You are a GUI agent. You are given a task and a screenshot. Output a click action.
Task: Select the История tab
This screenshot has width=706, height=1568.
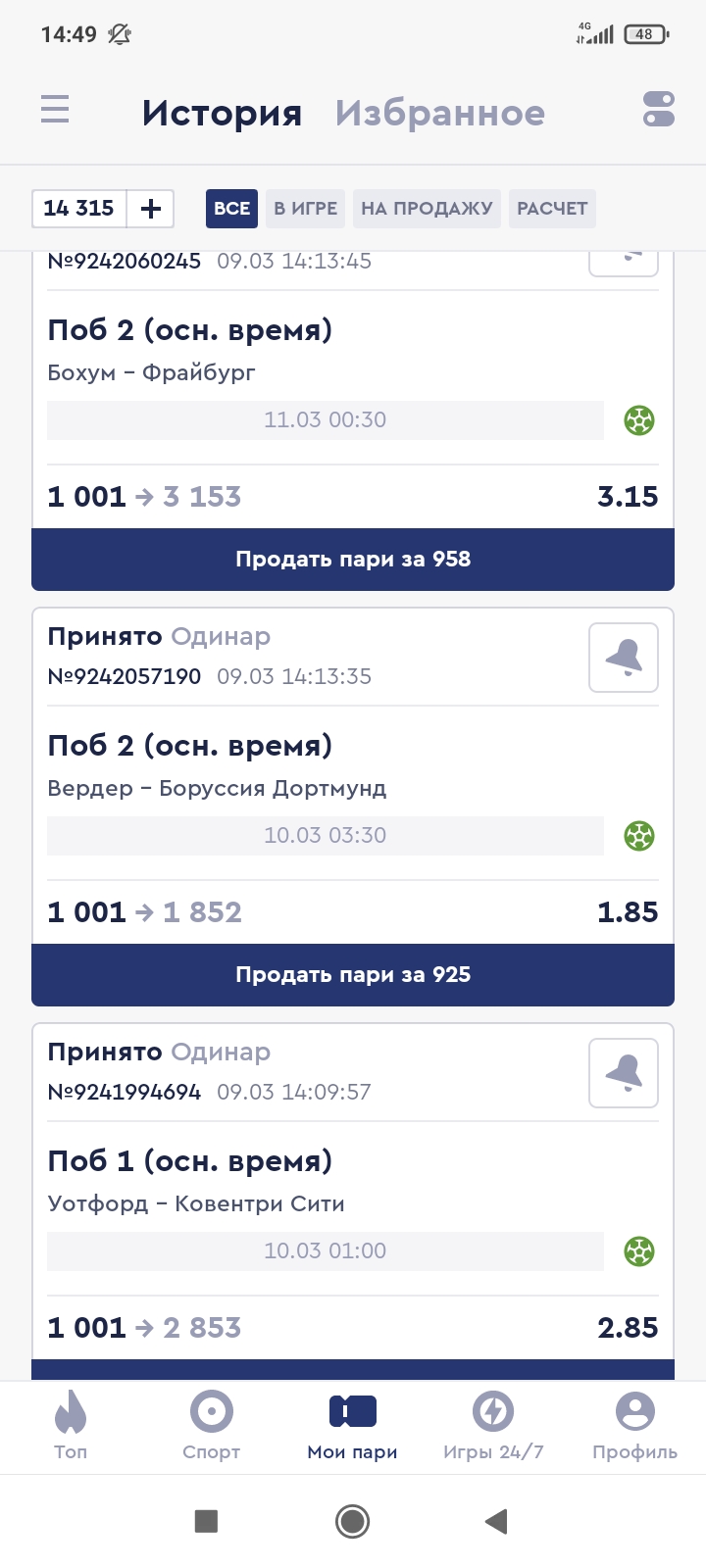coord(222,114)
